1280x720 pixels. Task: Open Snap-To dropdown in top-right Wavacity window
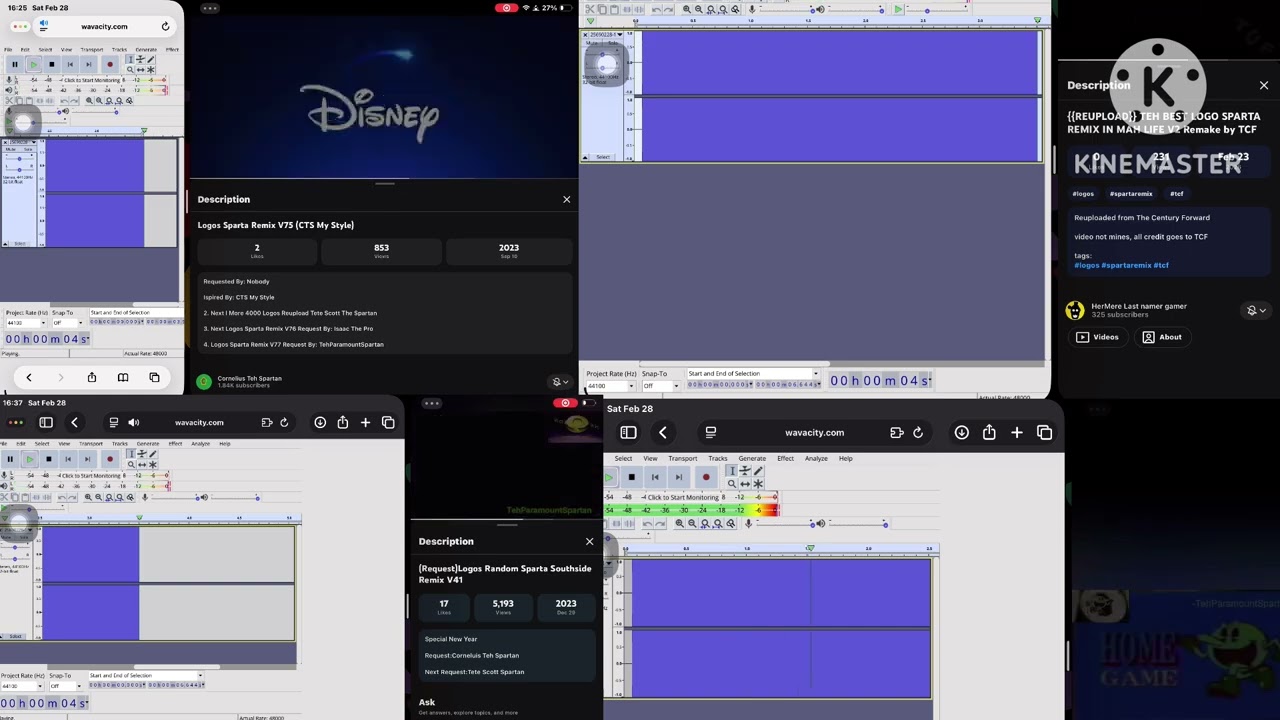(x=659, y=386)
